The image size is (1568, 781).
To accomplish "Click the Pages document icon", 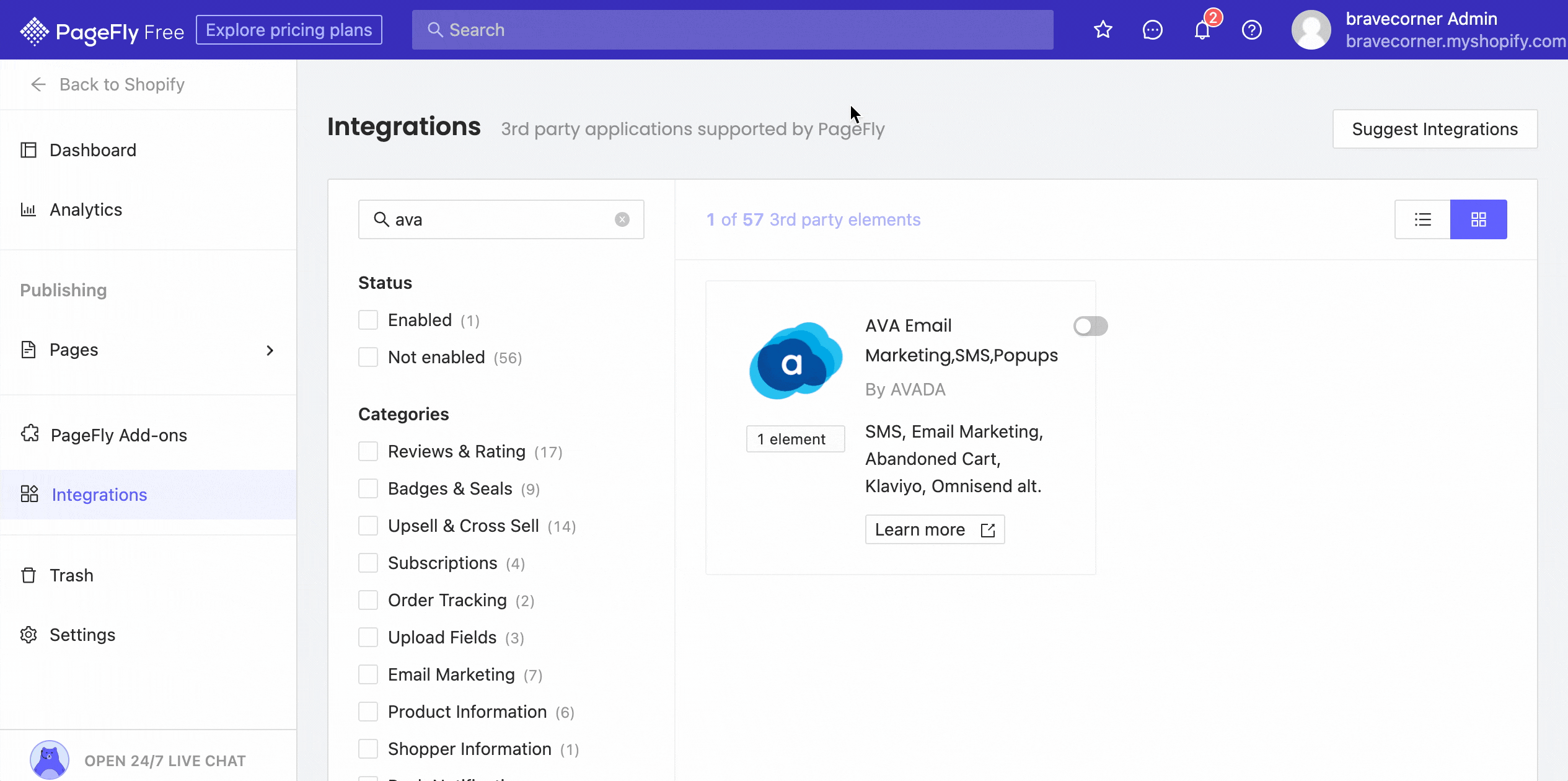I will (29, 350).
